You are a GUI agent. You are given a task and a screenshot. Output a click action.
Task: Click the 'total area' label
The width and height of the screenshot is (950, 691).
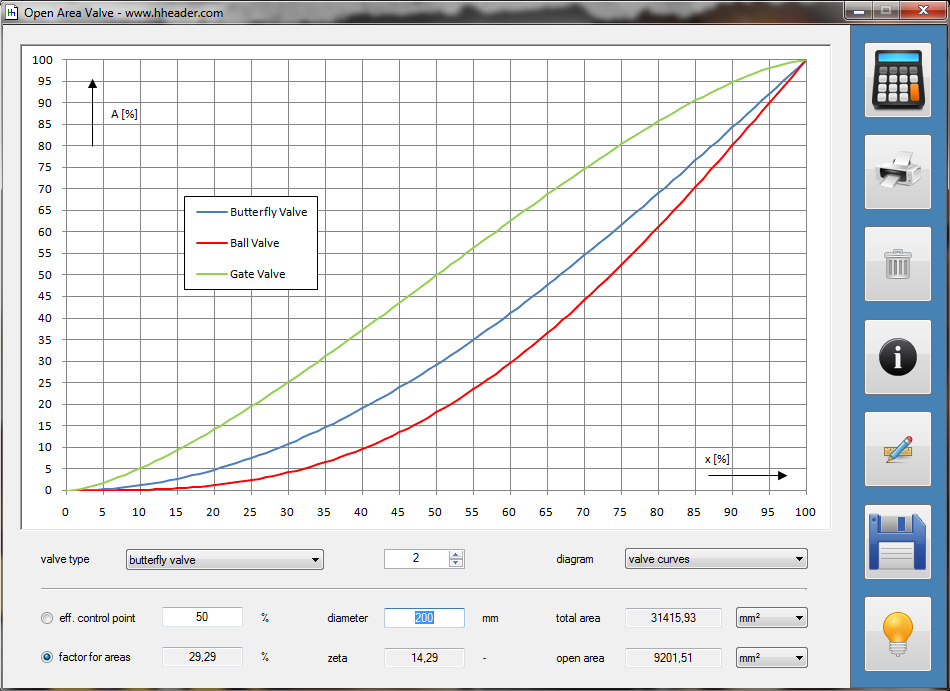(578, 618)
